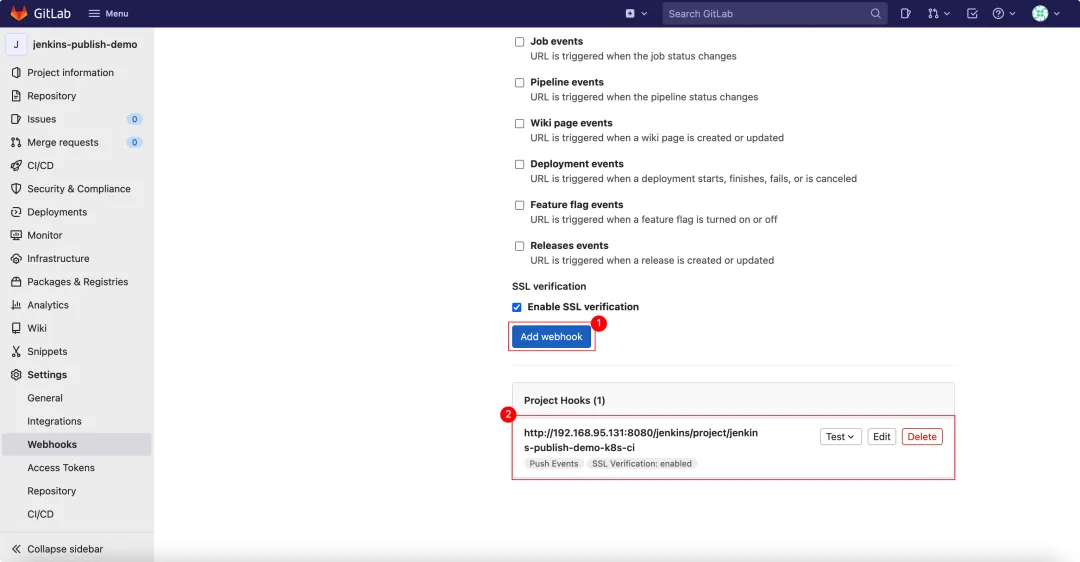Check the Deployment events checkbox
This screenshot has height=562, width=1080.
pyautogui.click(x=519, y=164)
